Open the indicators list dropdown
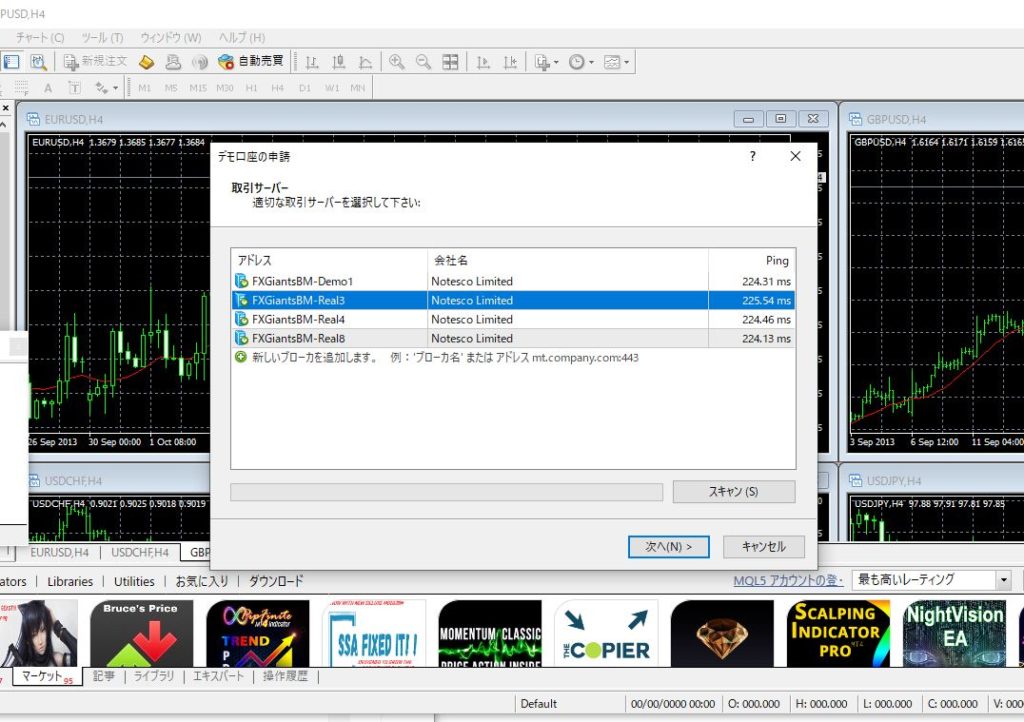1024x722 pixels. point(546,62)
